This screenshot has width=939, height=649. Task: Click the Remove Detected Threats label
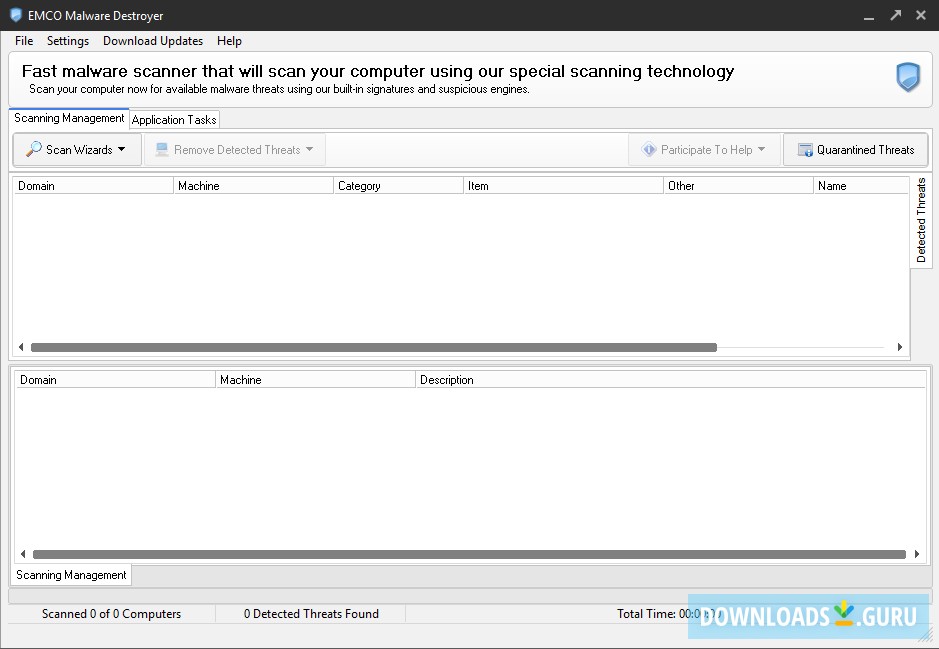(237, 150)
